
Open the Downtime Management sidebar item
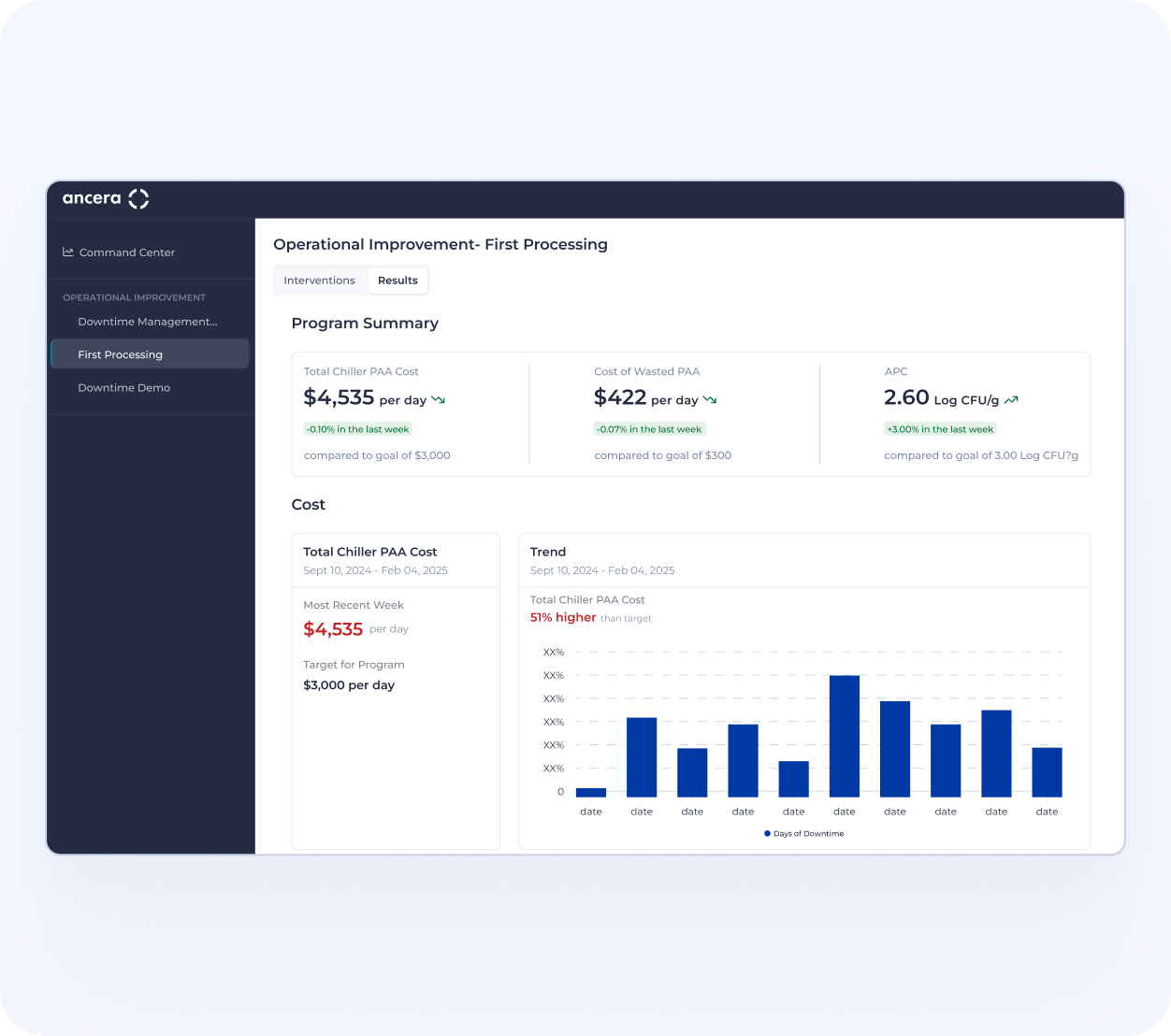[150, 322]
